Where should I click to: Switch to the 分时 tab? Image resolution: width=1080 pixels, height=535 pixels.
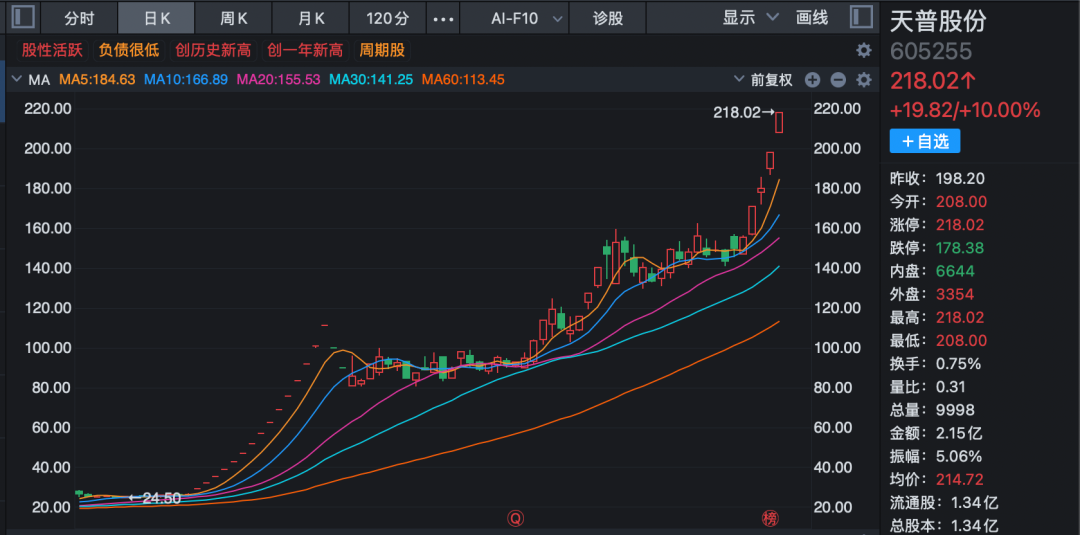[80, 18]
